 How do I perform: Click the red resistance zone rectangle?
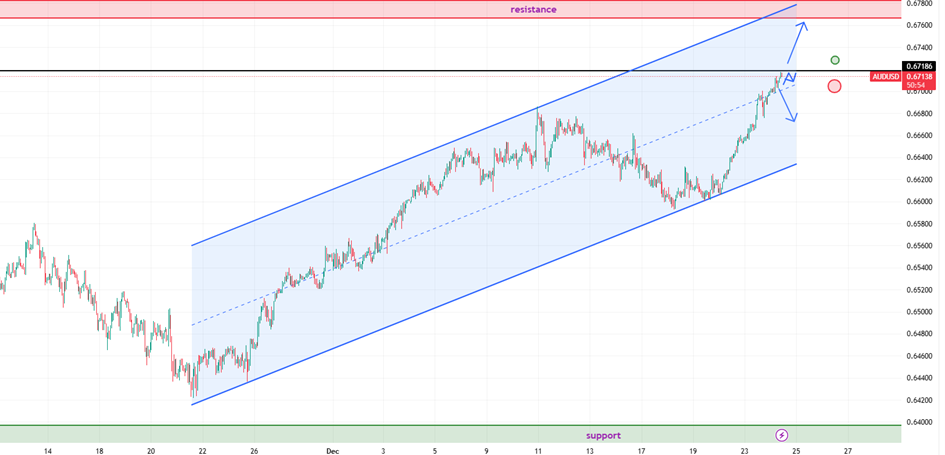coord(300,9)
